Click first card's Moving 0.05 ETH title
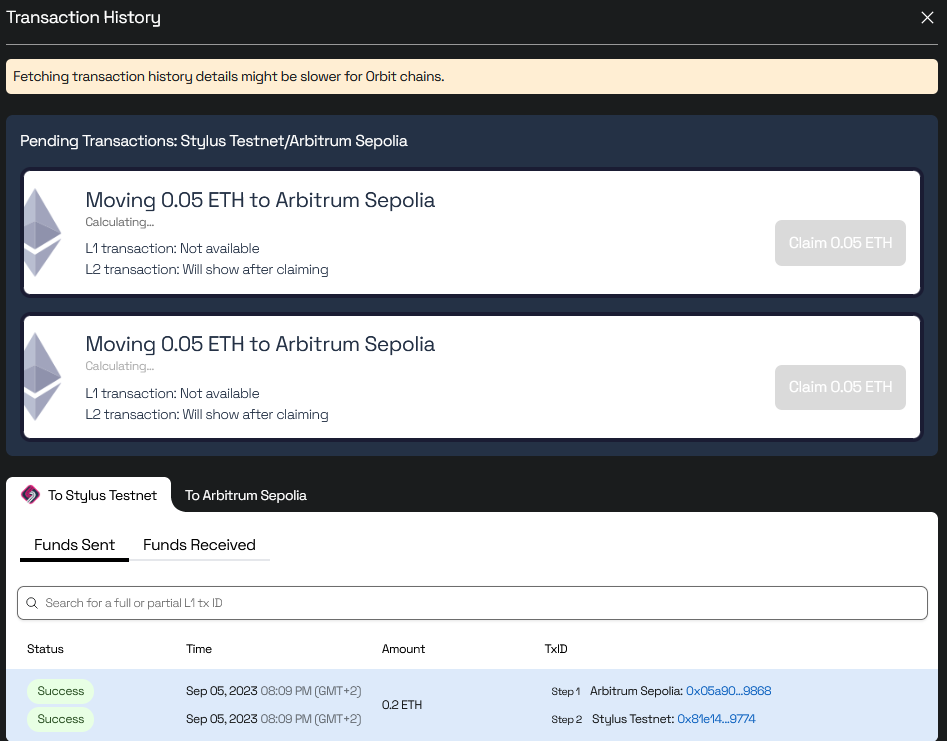The height and width of the screenshot is (741, 947). (260, 200)
